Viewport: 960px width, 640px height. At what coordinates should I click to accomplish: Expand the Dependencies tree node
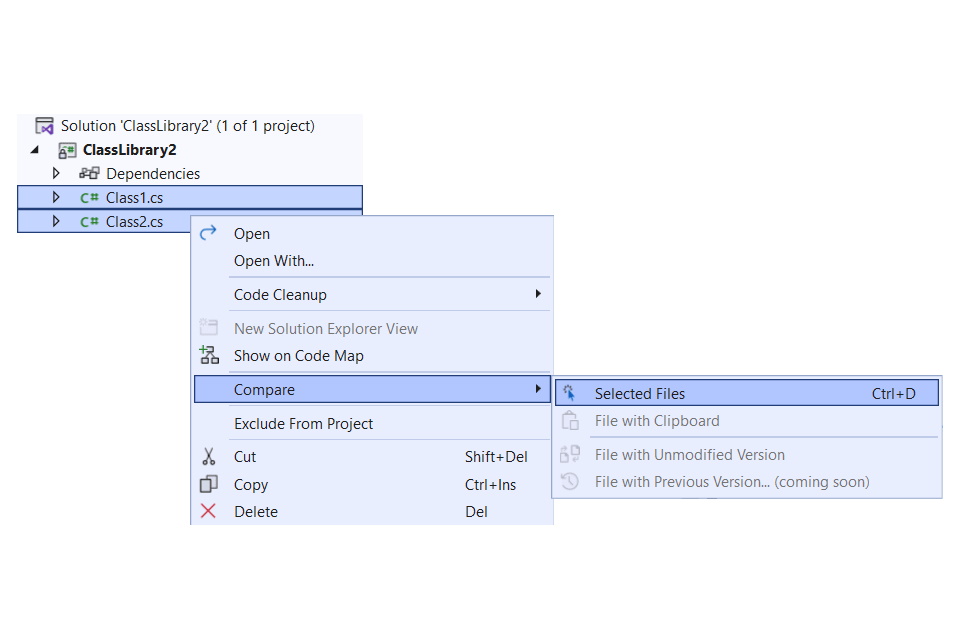click(57, 172)
